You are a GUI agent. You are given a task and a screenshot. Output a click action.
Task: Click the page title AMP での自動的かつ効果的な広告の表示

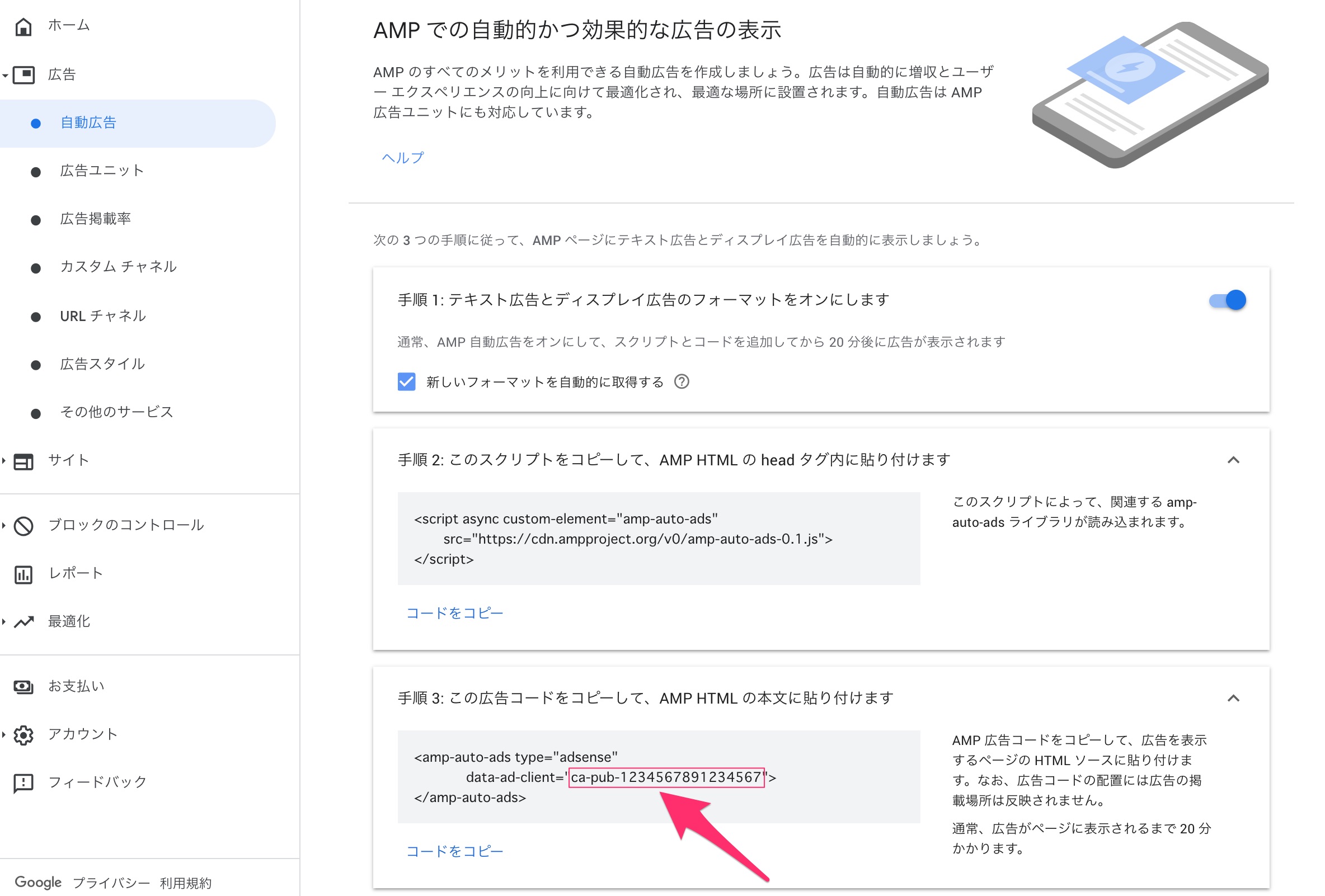click(577, 30)
